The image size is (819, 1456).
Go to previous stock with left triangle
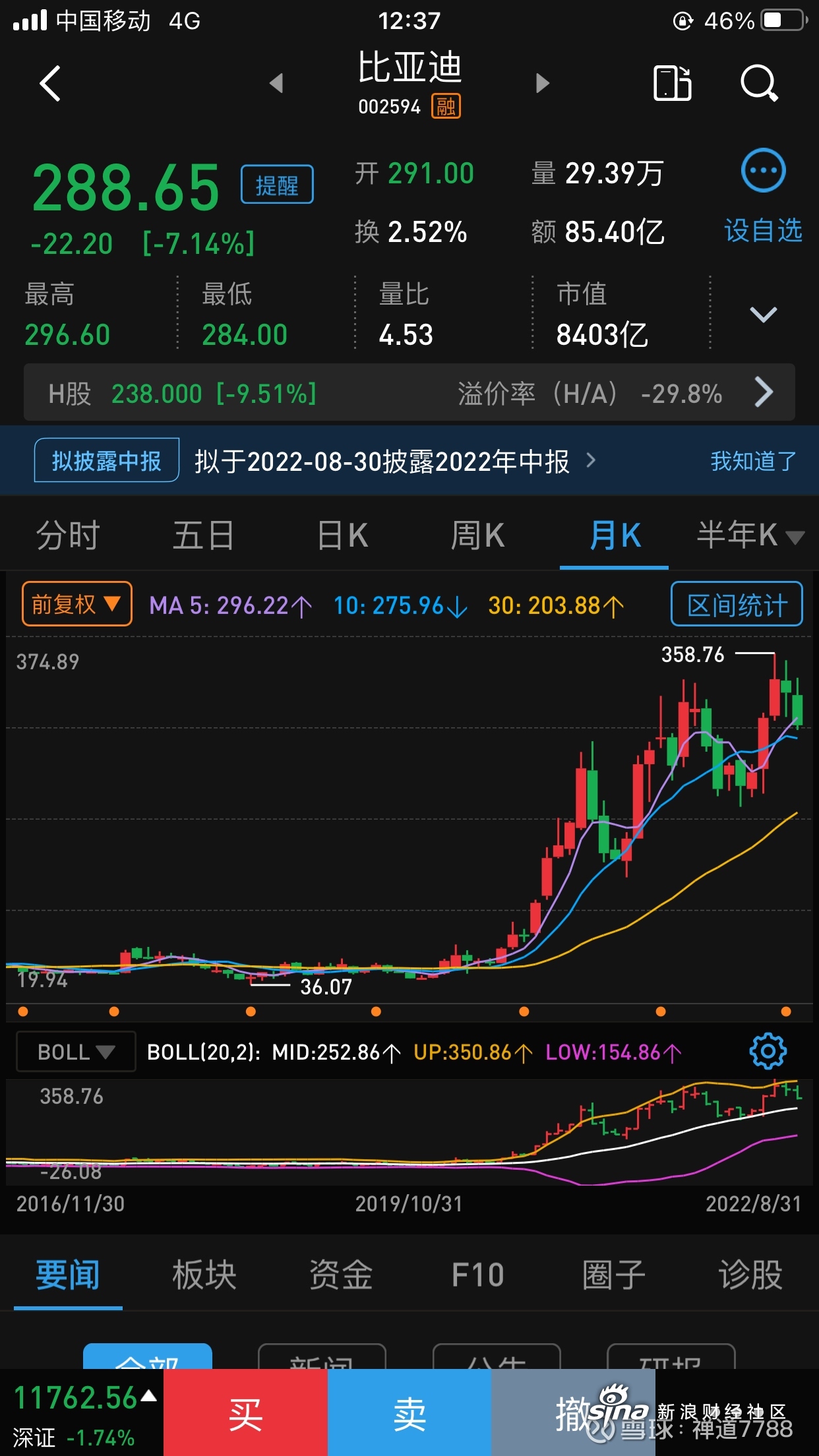[x=276, y=83]
